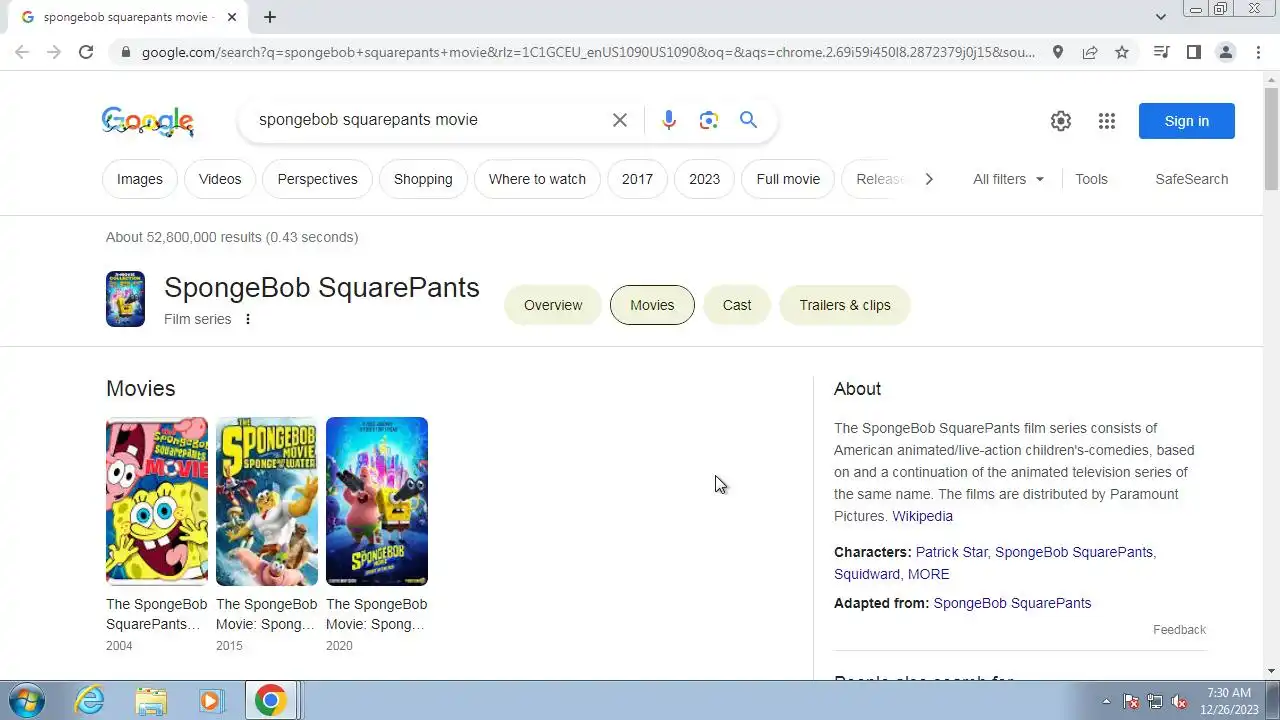Open the Windows Start button
The image size is (1280, 720).
click(x=27, y=700)
